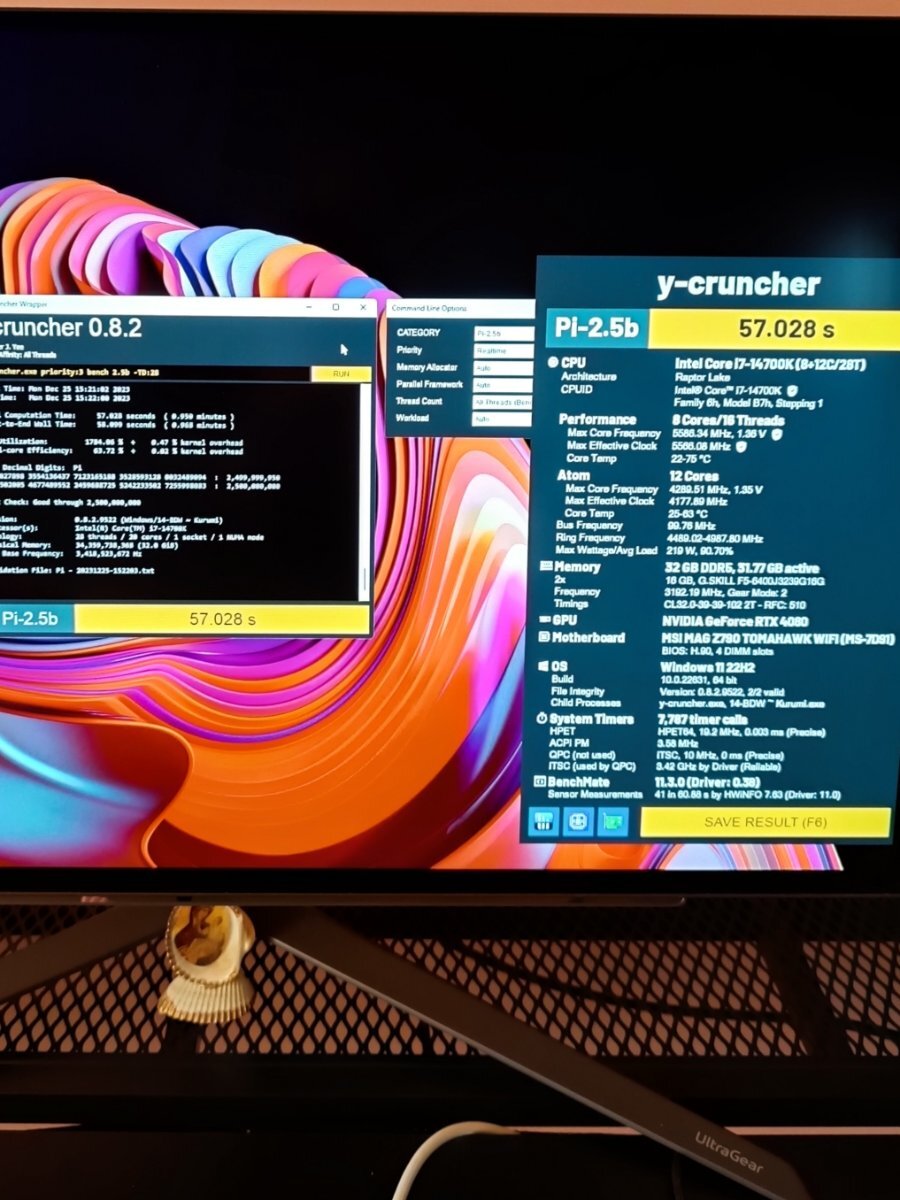Open the Parallel Framework dropdown
The width and height of the screenshot is (900, 1200).
(503, 384)
